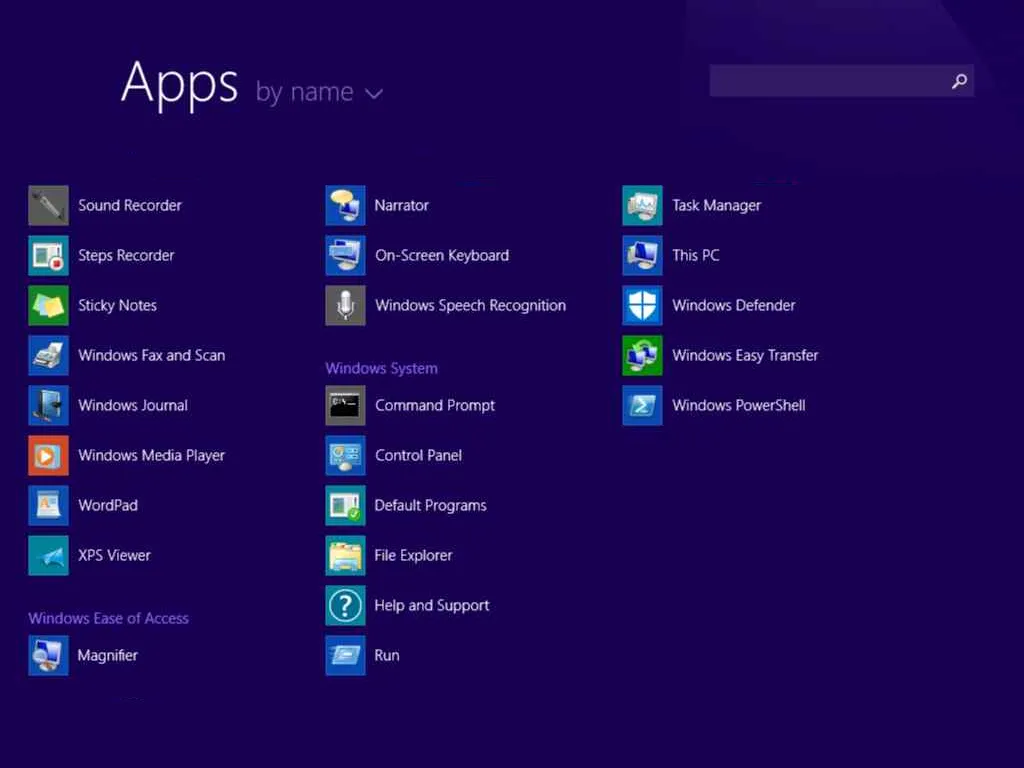1024x768 pixels.
Task: Select the 'Task Manager' label
Action: [x=717, y=206]
